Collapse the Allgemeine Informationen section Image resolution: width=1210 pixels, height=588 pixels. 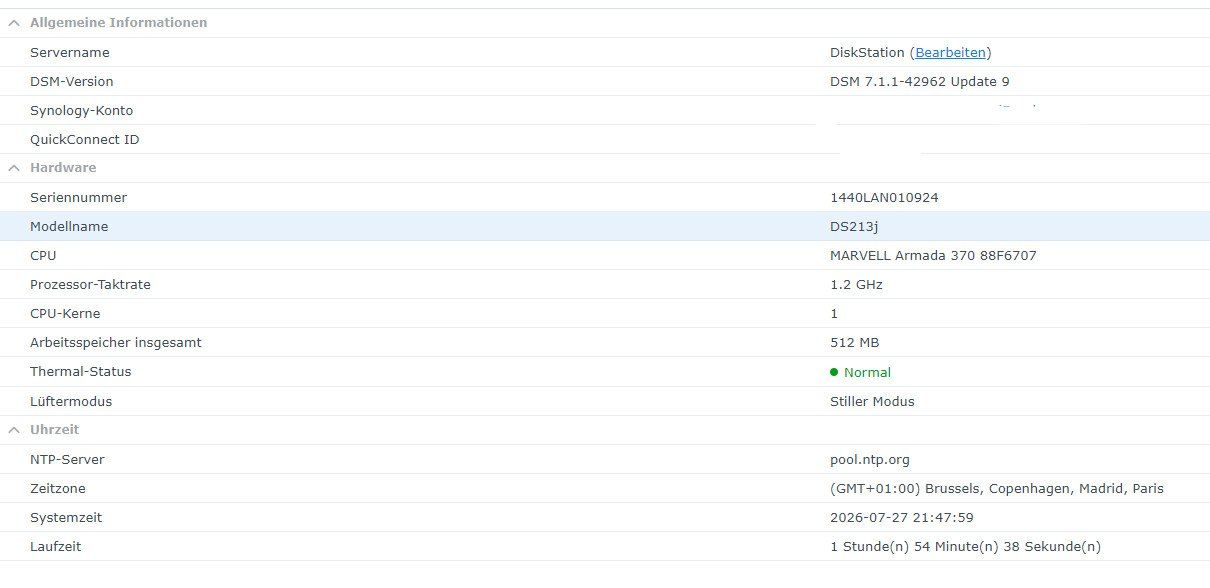point(14,23)
